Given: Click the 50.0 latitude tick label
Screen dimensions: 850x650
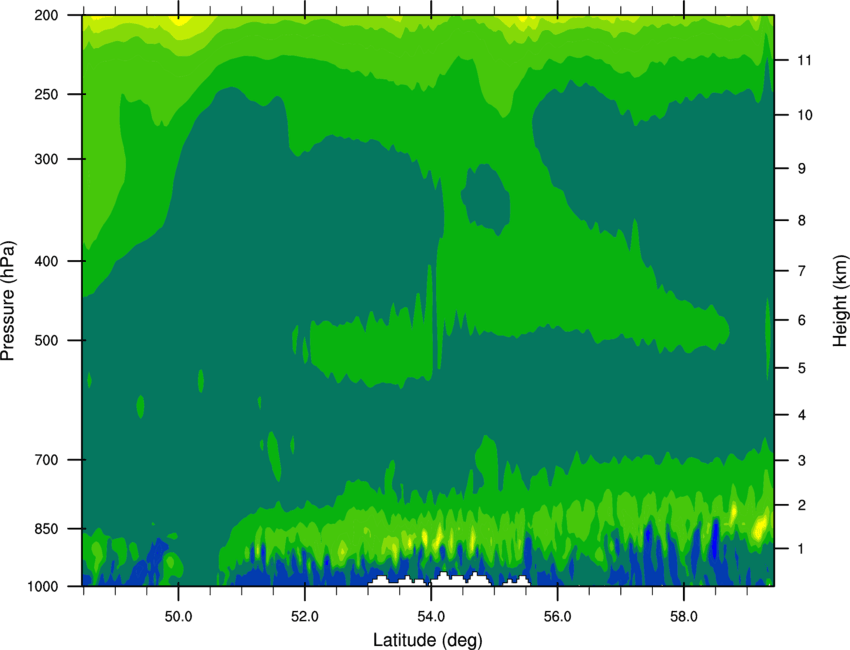Looking at the screenshot, I should tap(178, 617).
